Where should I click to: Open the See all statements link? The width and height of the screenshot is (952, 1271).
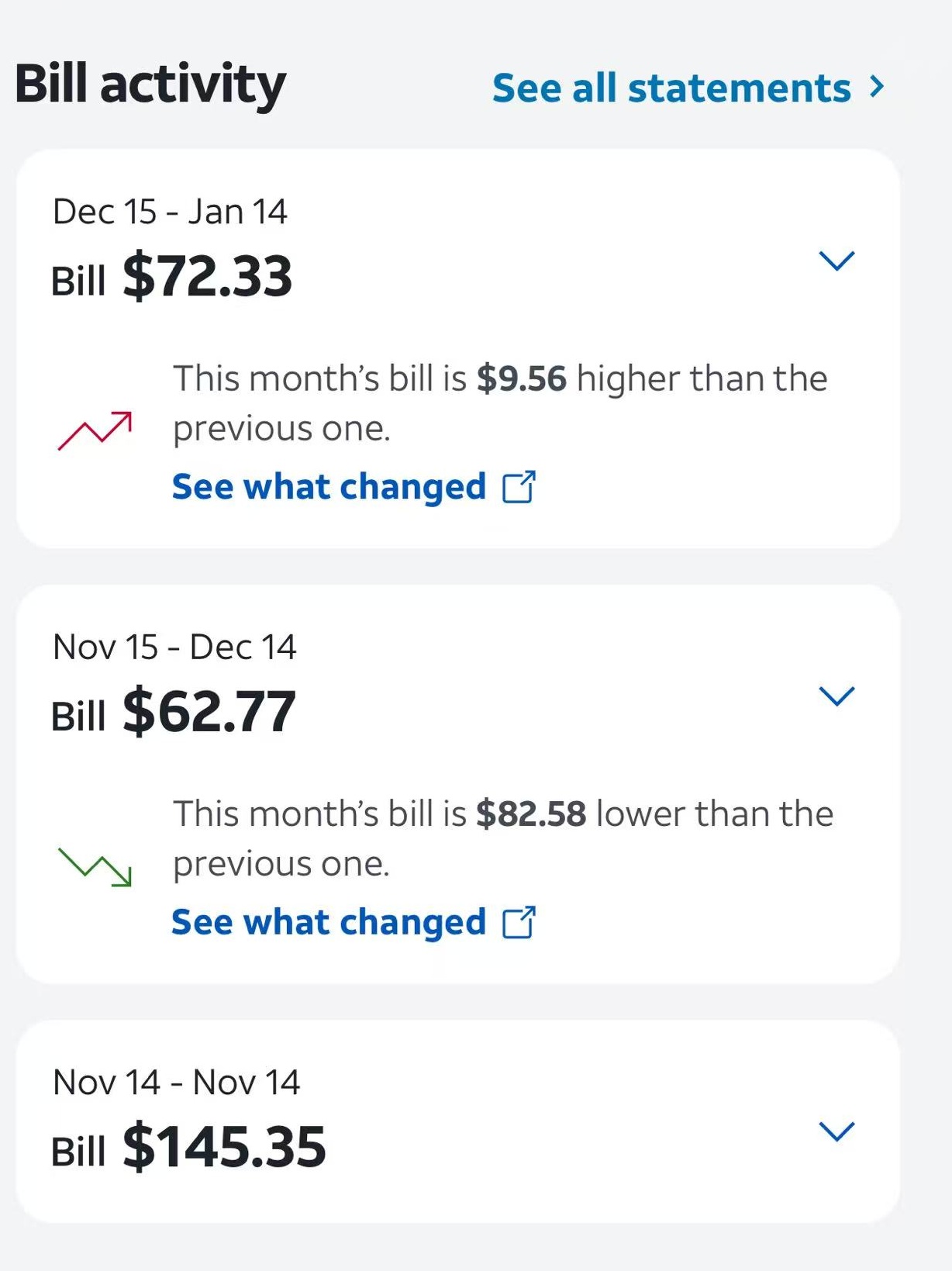671,88
